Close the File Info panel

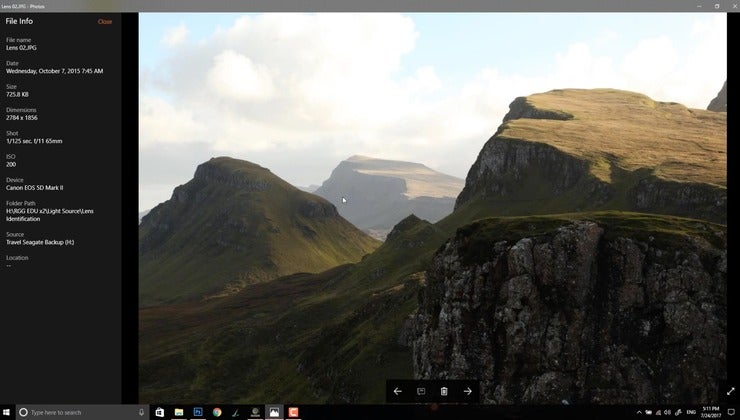[x=105, y=22]
